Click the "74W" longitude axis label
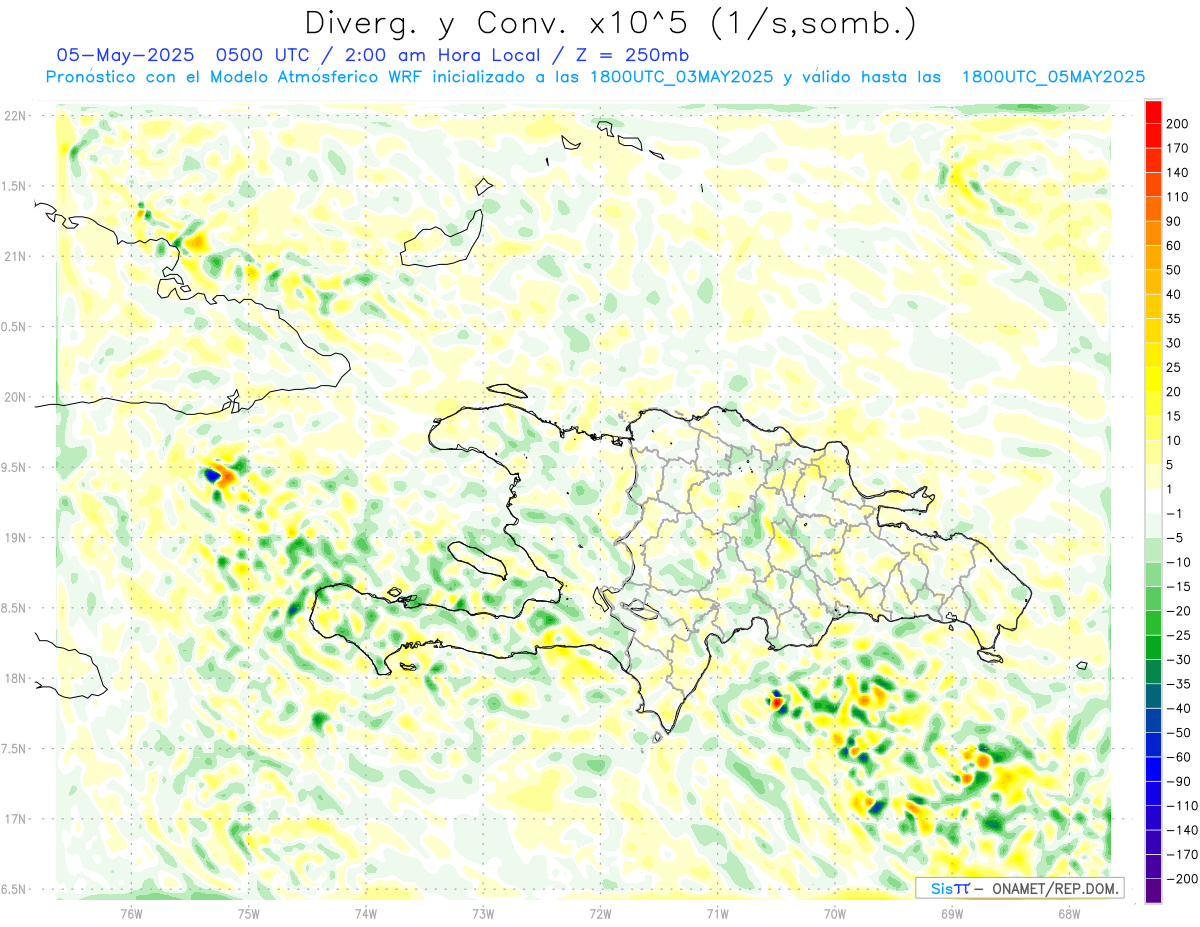Viewport: 1200px width, 927px height. pyautogui.click(x=366, y=912)
